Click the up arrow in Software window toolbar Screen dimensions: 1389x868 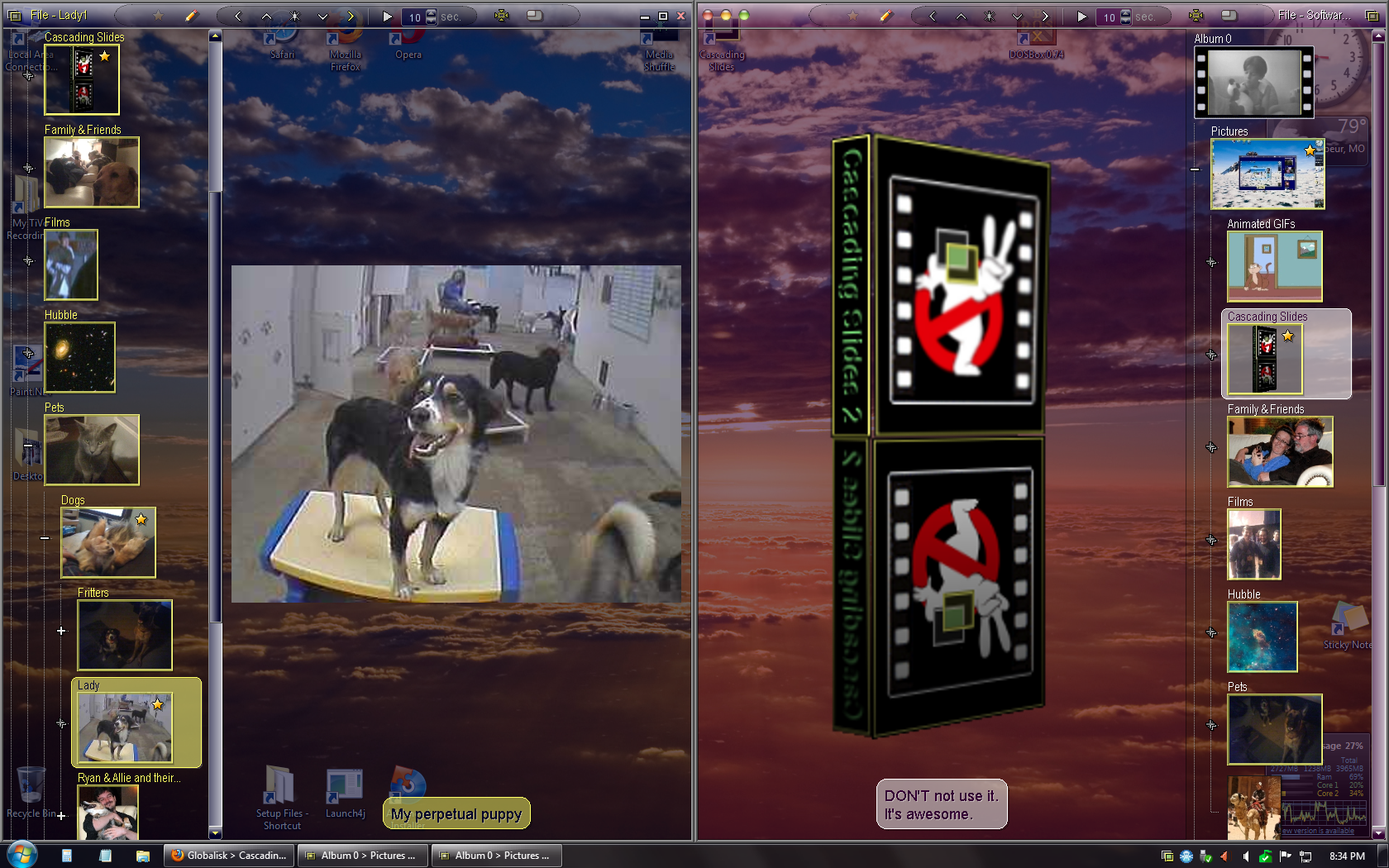coord(961,16)
